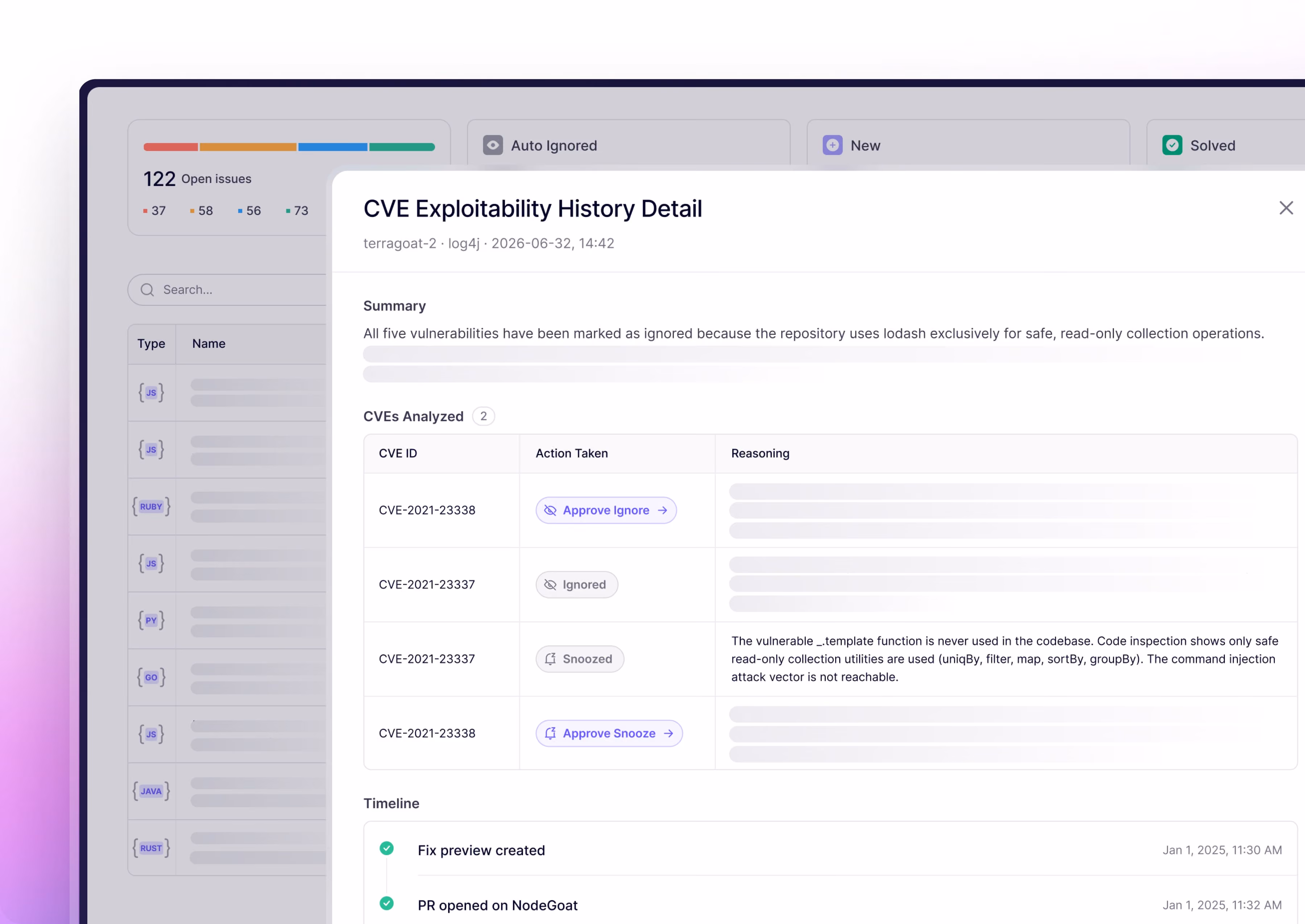Image resolution: width=1305 pixels, height=924 pixels.
Task: Select CVE-2021-23337 in the Snoozed row
Action: (x=427, y=659)
